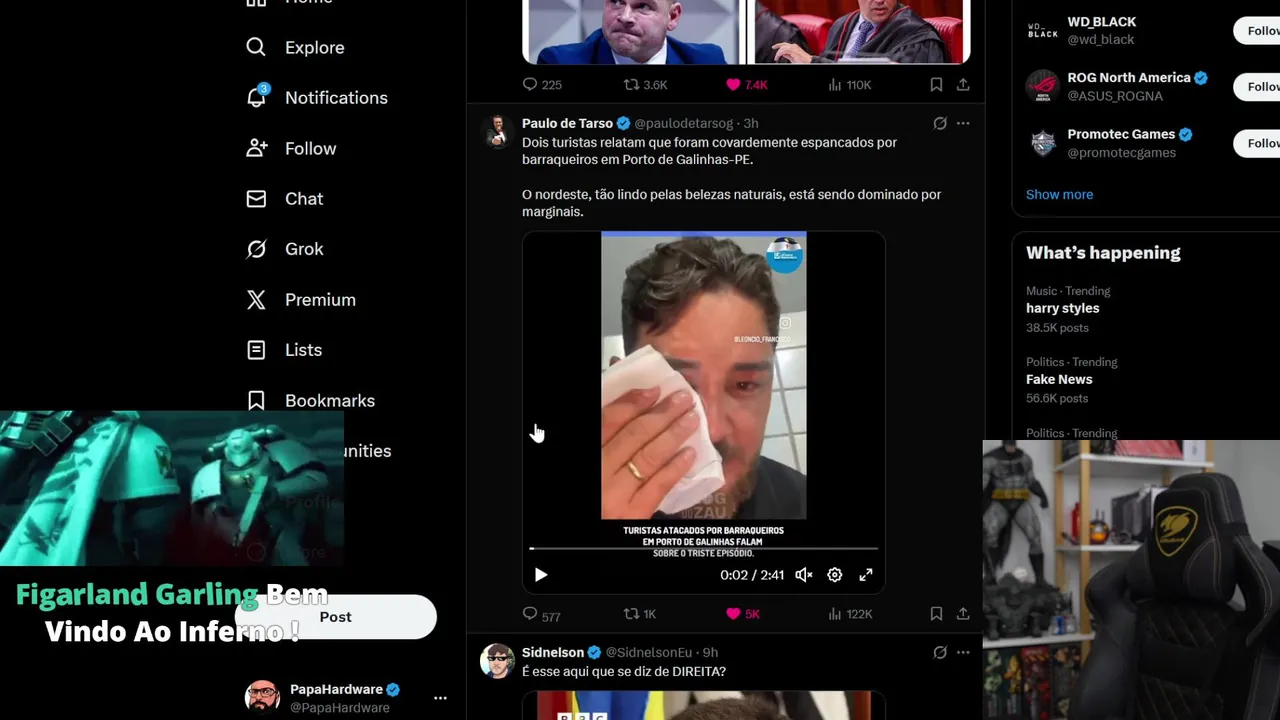Unmute the video sound

click(803, 575)
